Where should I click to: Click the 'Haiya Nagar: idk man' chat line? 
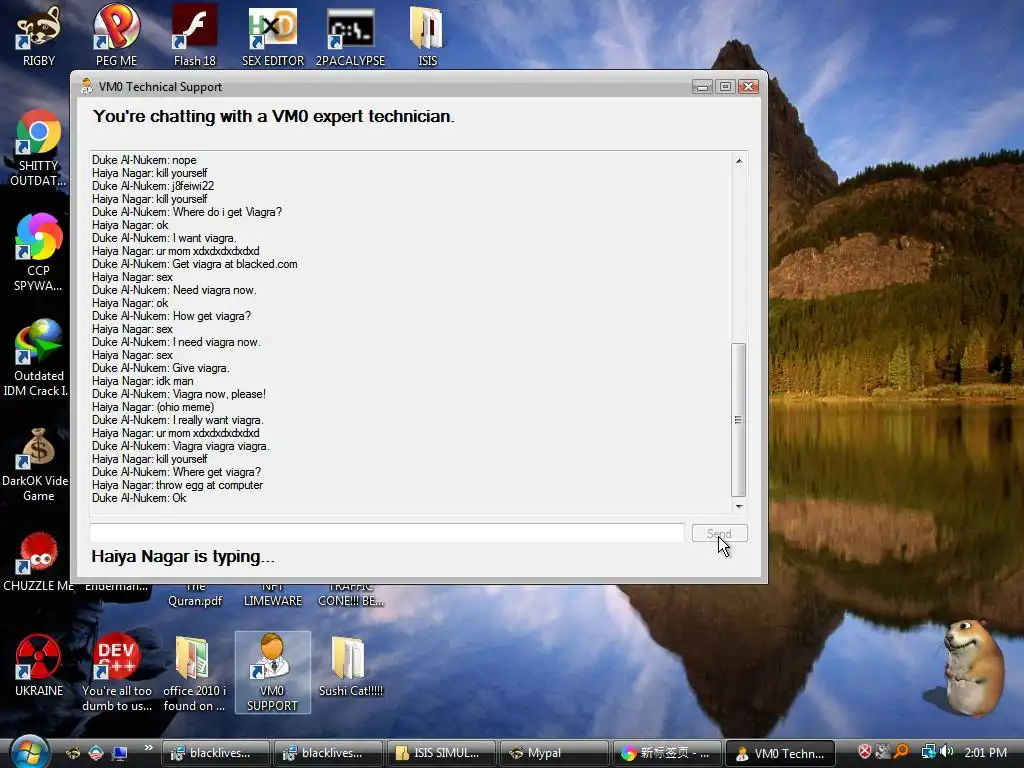point(142,381)
